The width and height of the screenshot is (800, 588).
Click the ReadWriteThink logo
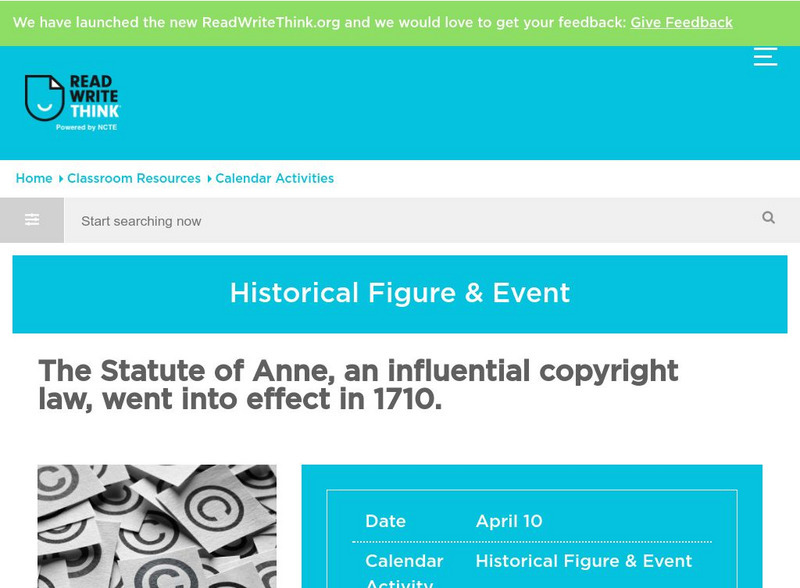click(x=72, y=98)
